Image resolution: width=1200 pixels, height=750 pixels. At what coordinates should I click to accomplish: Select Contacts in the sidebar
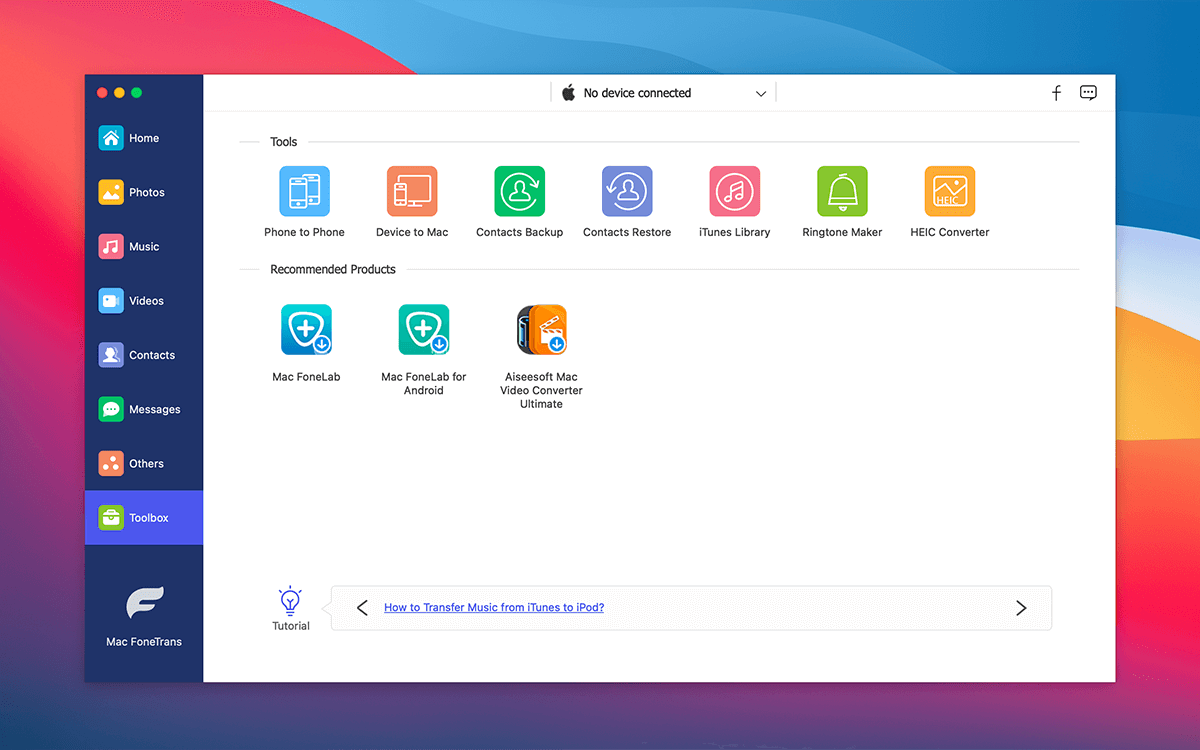(144, 355)
